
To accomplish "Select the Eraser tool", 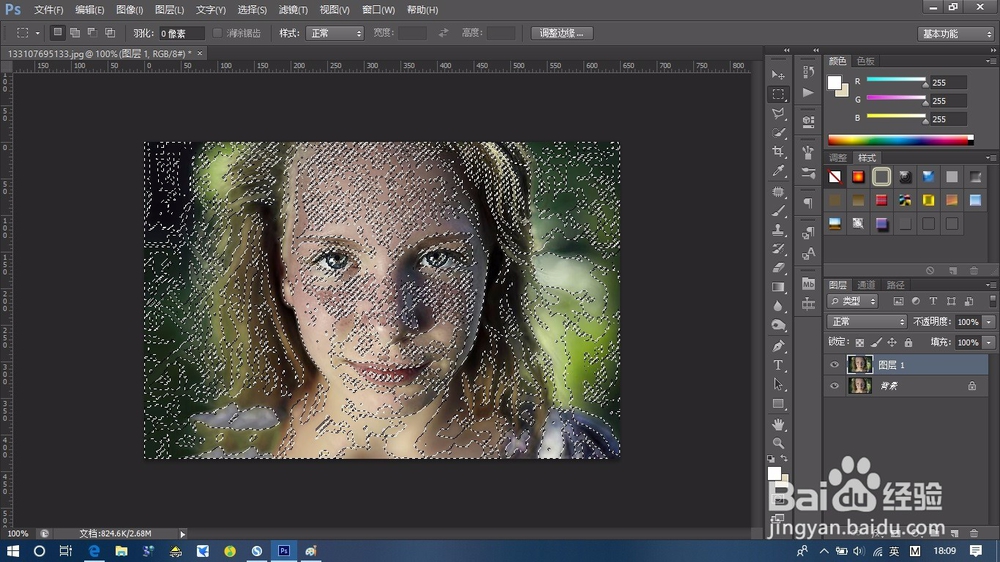I will pos(778,268).
